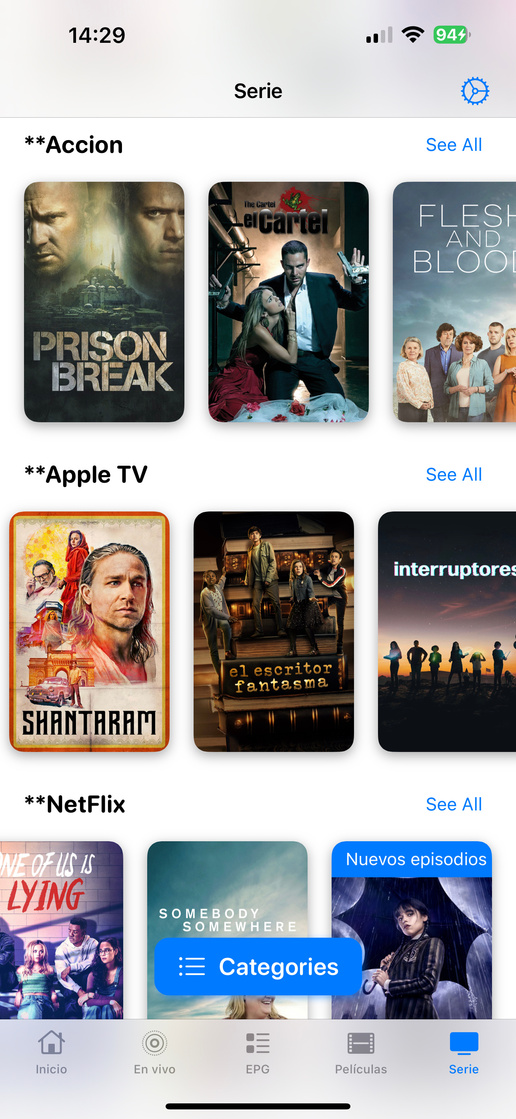Open the Interruptores series poster

click(447, 632)
